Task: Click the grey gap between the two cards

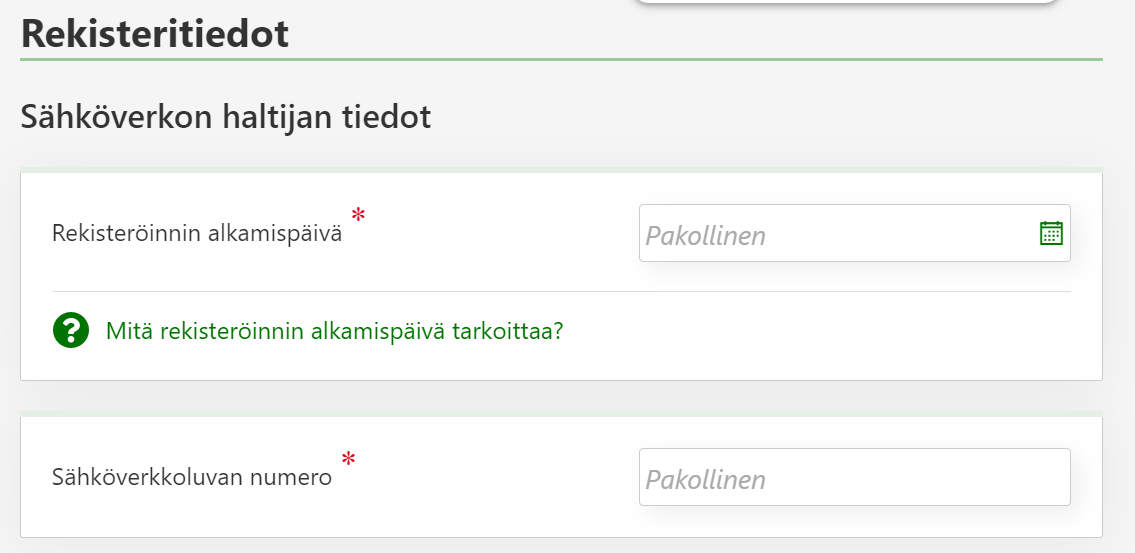Action: click(560, 396)
